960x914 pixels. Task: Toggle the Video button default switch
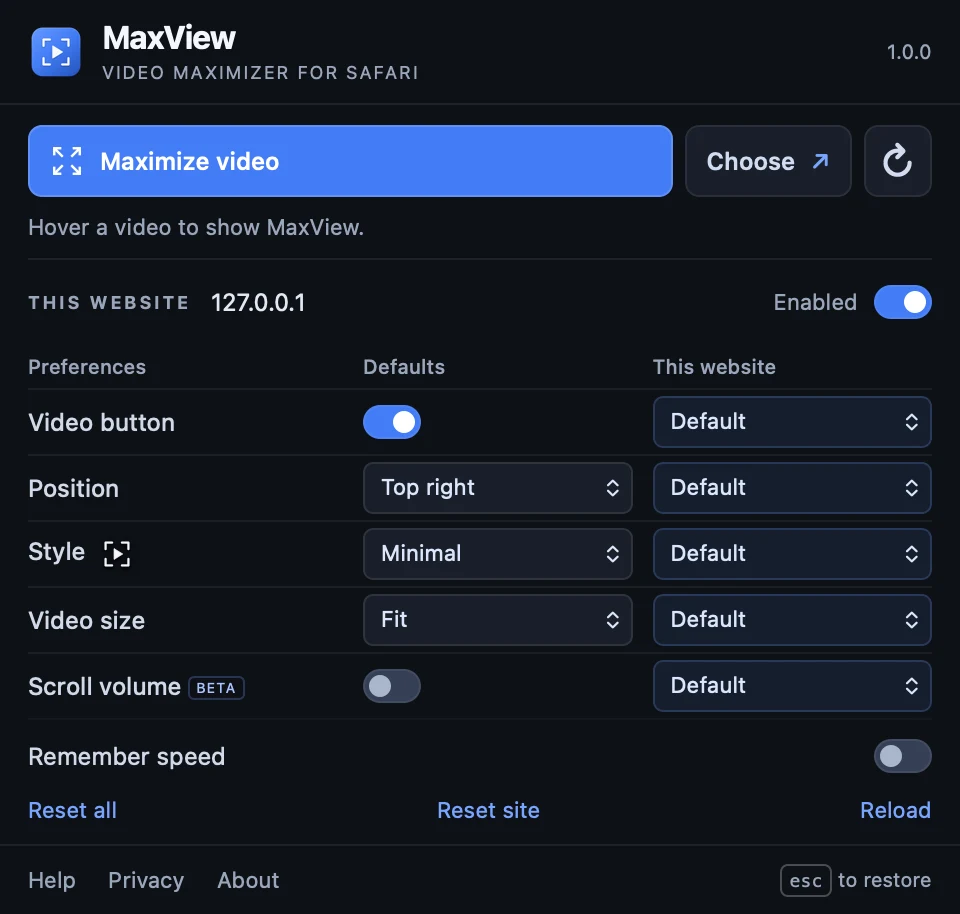(392, 422)
